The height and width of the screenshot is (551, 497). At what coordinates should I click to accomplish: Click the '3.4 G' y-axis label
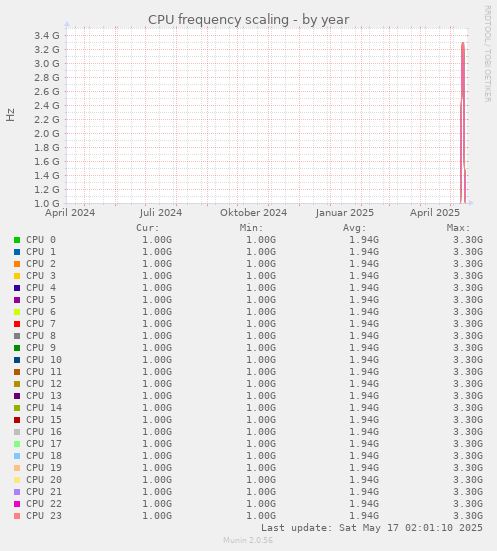pos(47,35)
